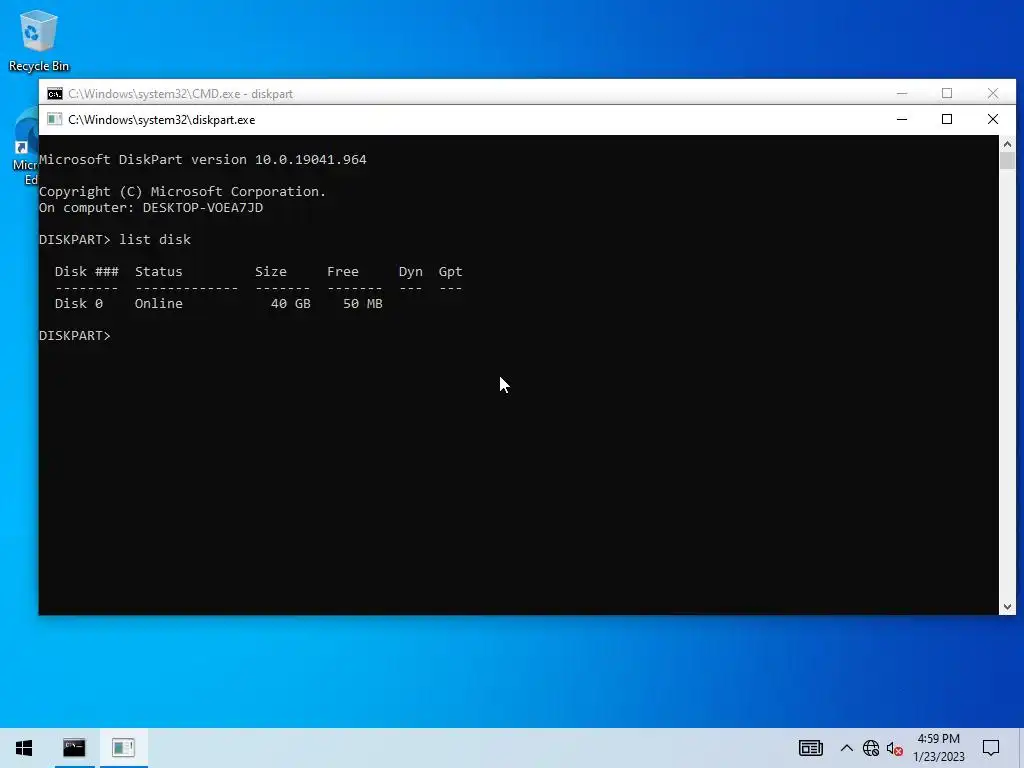The image size is (1024, 768).
Task: Click the '40 GB' size value
Action: point(291,304)
